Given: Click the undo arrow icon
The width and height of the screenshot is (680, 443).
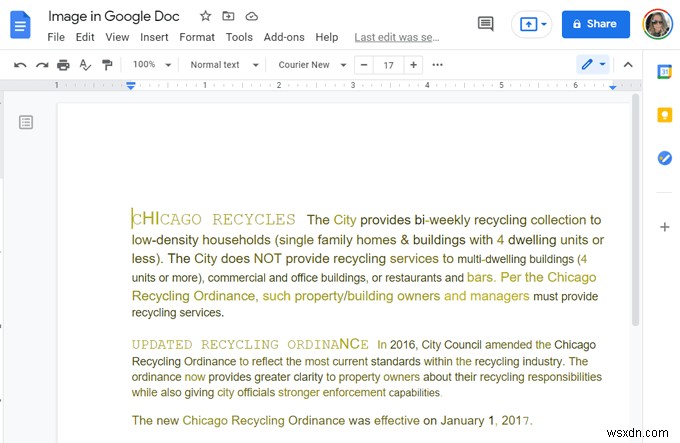Looking at the screenshot, I should tap(20, 65).
